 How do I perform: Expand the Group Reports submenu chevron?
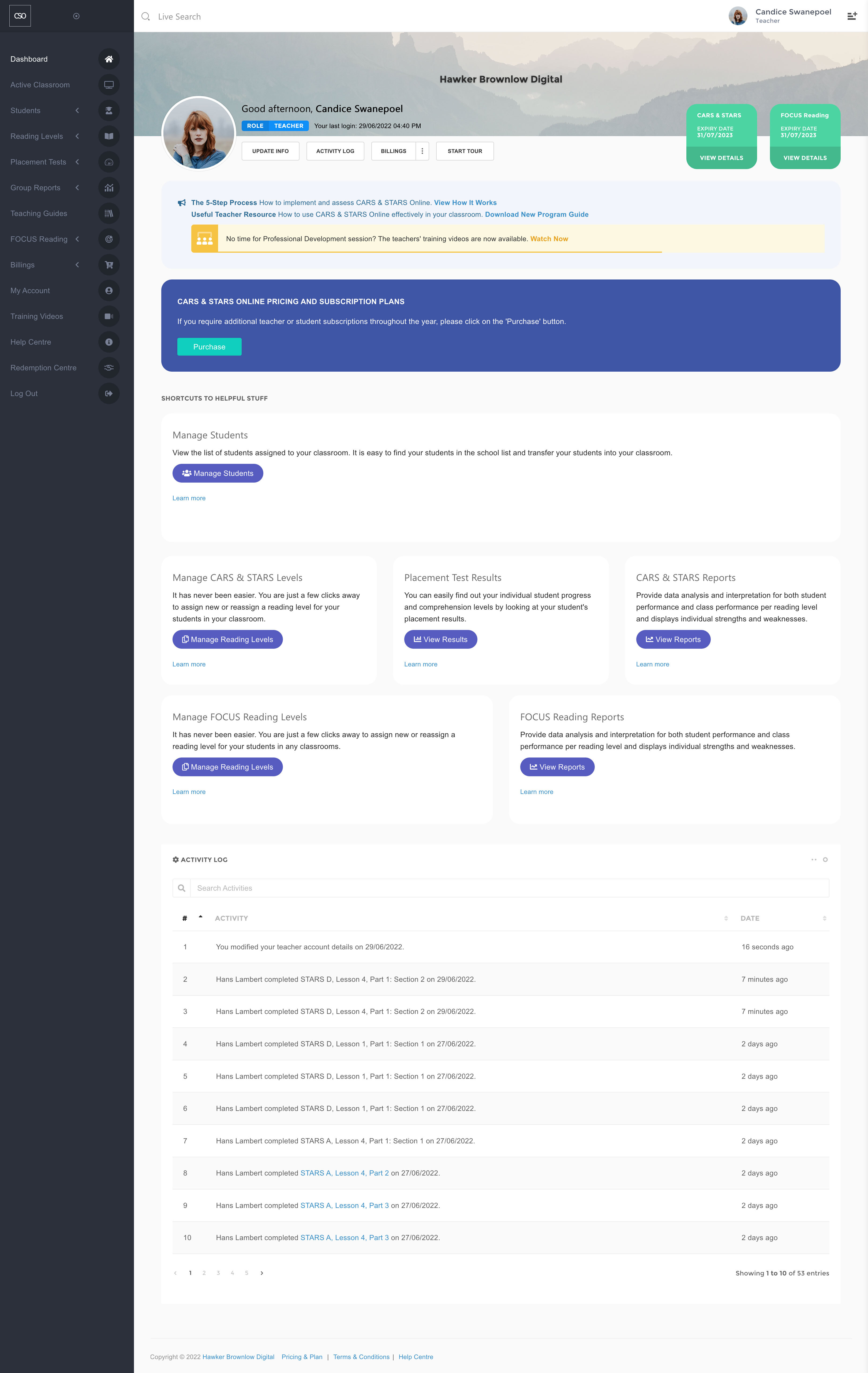click(77, 188)
